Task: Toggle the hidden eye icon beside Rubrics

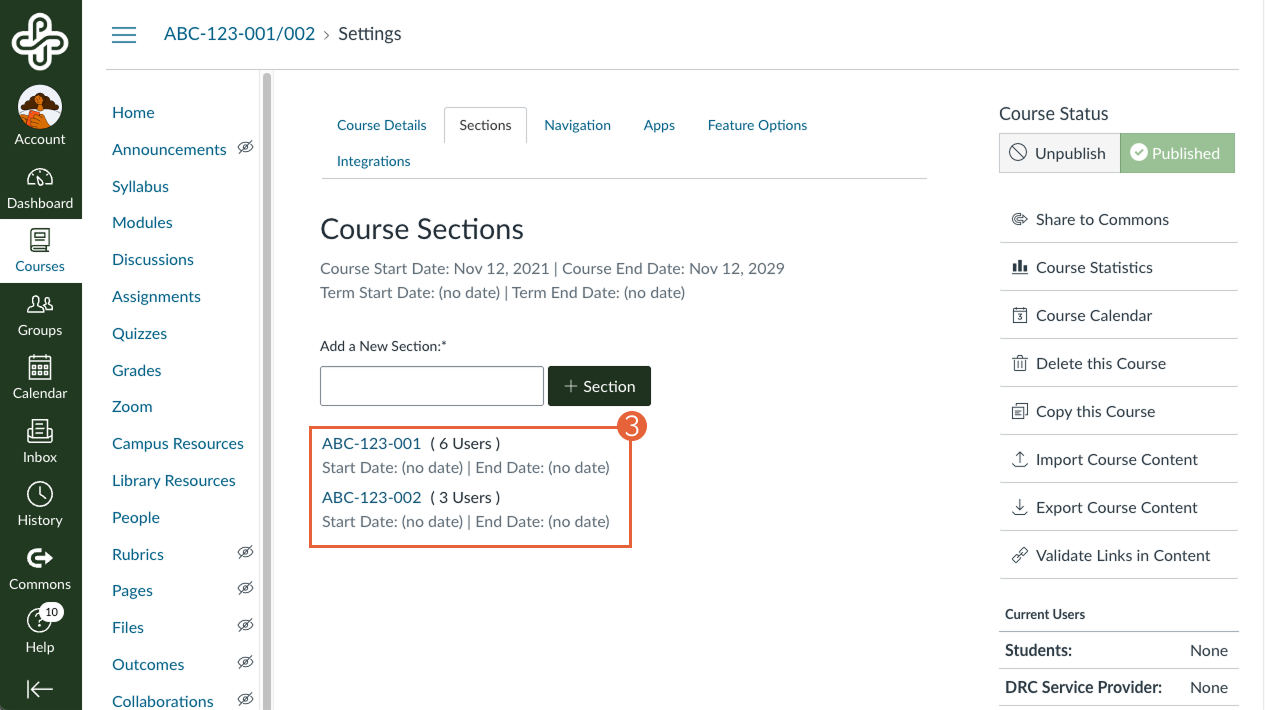Action: pos(245,552)
